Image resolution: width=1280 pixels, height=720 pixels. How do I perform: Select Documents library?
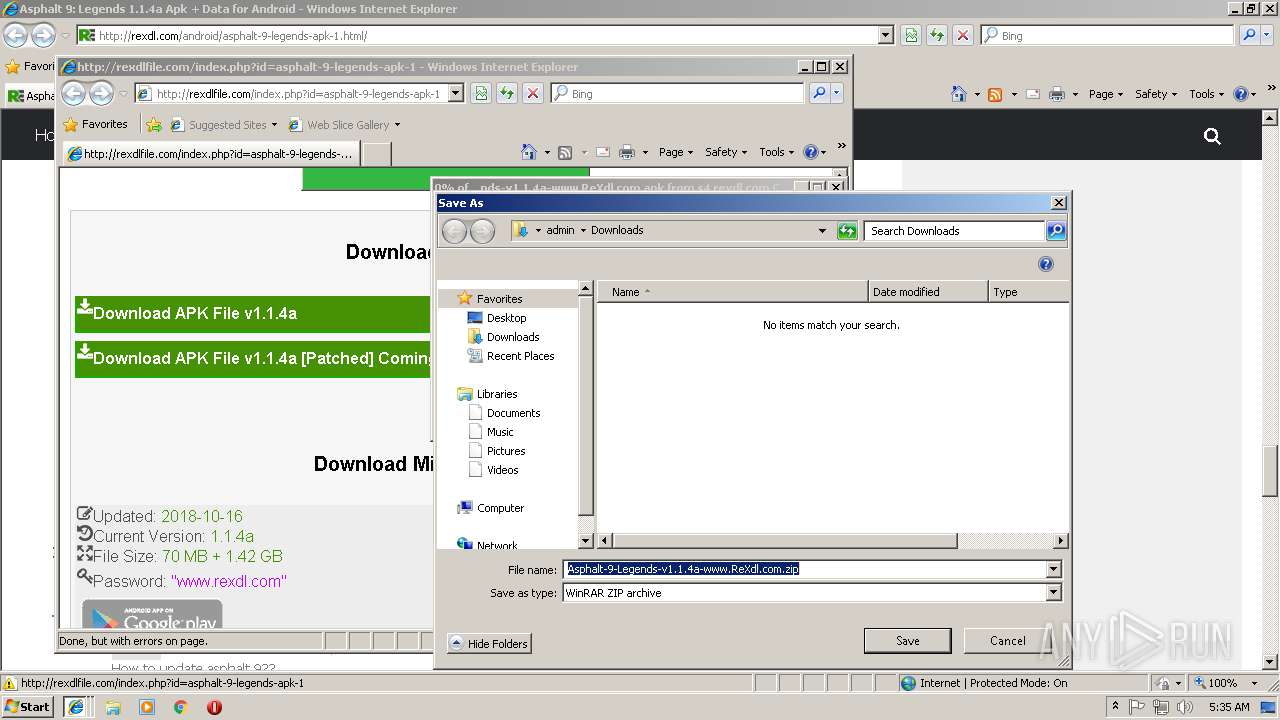coord(513,413)
